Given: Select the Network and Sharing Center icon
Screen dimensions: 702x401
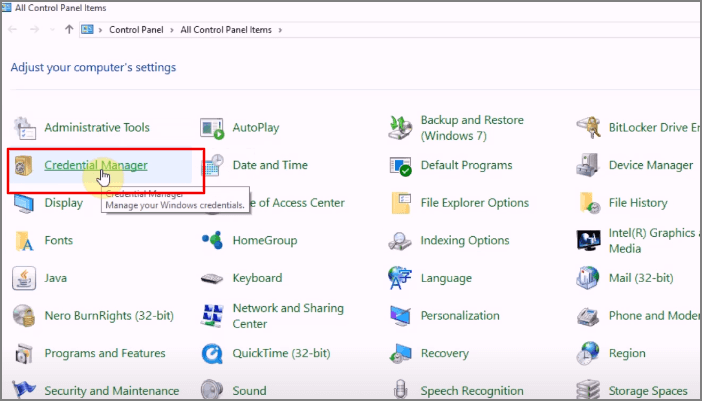Looking at the screenshot, I should click(x=212, y=316).
